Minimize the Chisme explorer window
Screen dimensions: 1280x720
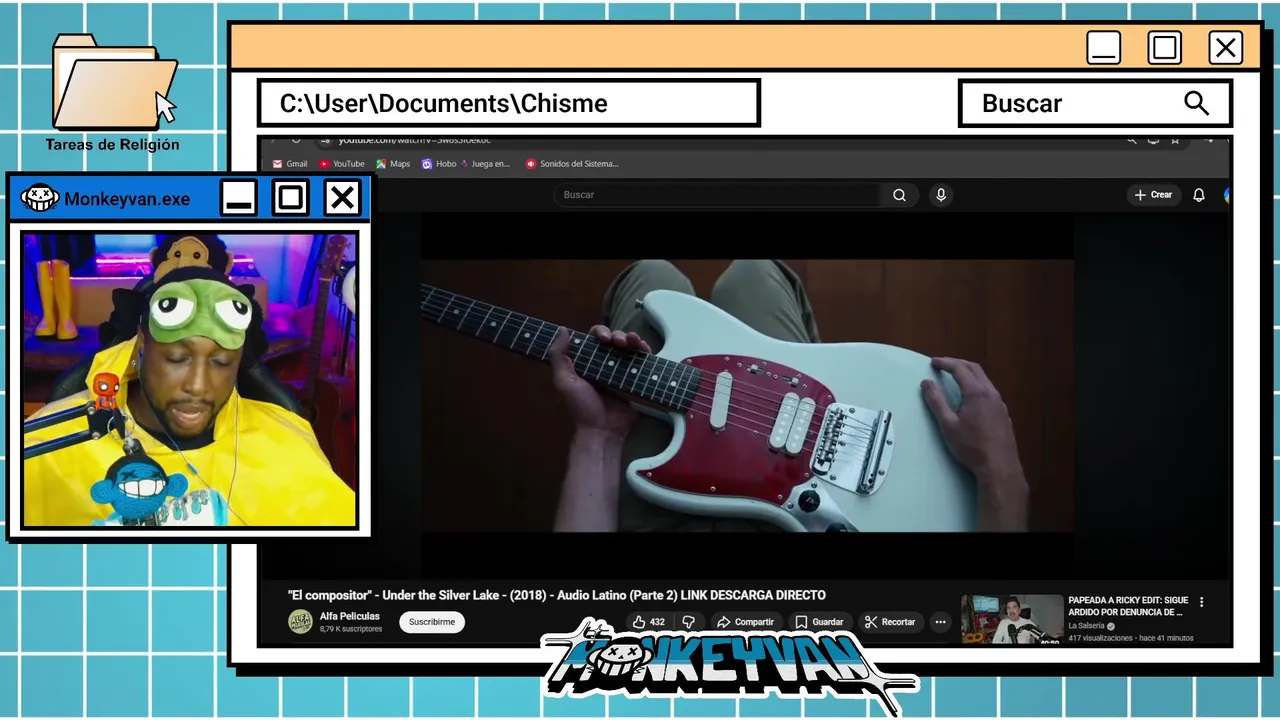[x=1104, y=48]
